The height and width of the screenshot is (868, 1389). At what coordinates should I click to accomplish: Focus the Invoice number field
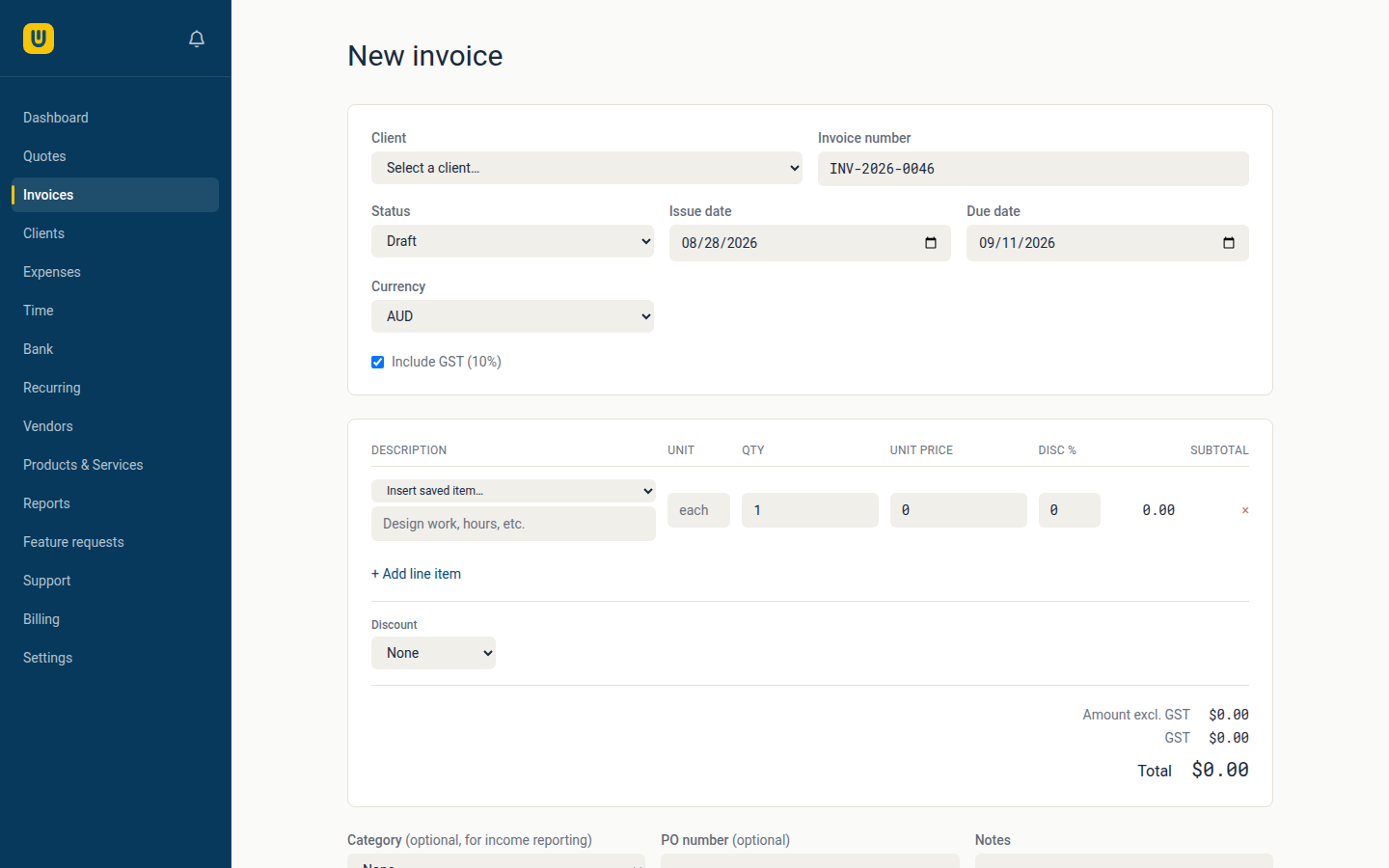pos(1033,169)
